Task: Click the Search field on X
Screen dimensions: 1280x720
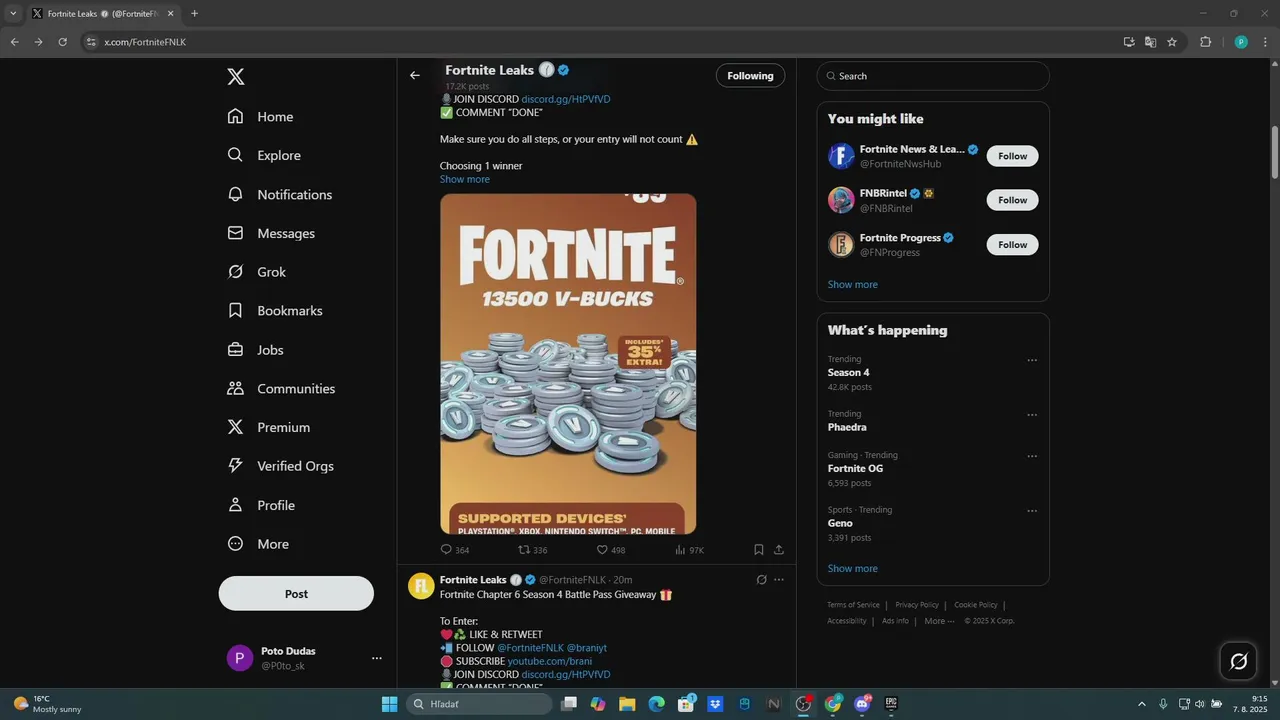Action: click(x=933, y=76)
